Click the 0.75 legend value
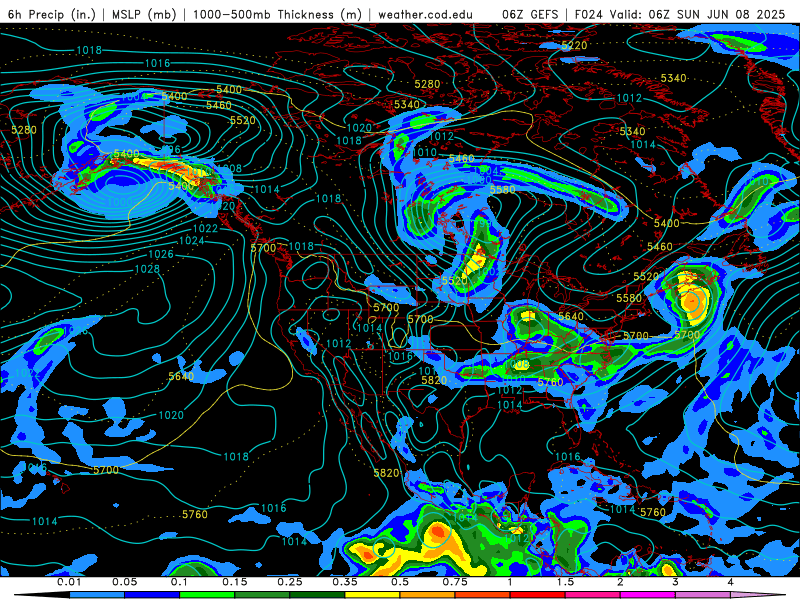 click(x=455, y=582)
